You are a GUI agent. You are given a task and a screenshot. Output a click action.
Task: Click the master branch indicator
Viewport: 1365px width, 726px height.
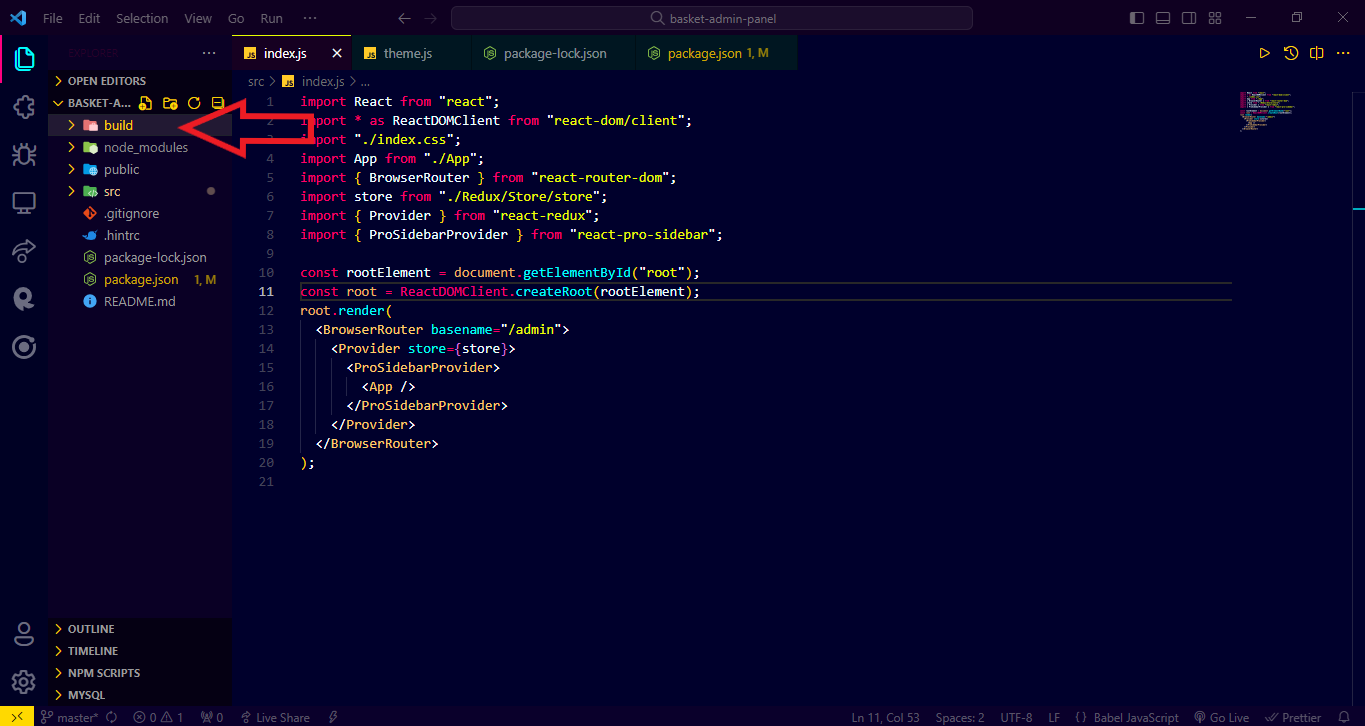pyautogui.click(x=69, y=717)
